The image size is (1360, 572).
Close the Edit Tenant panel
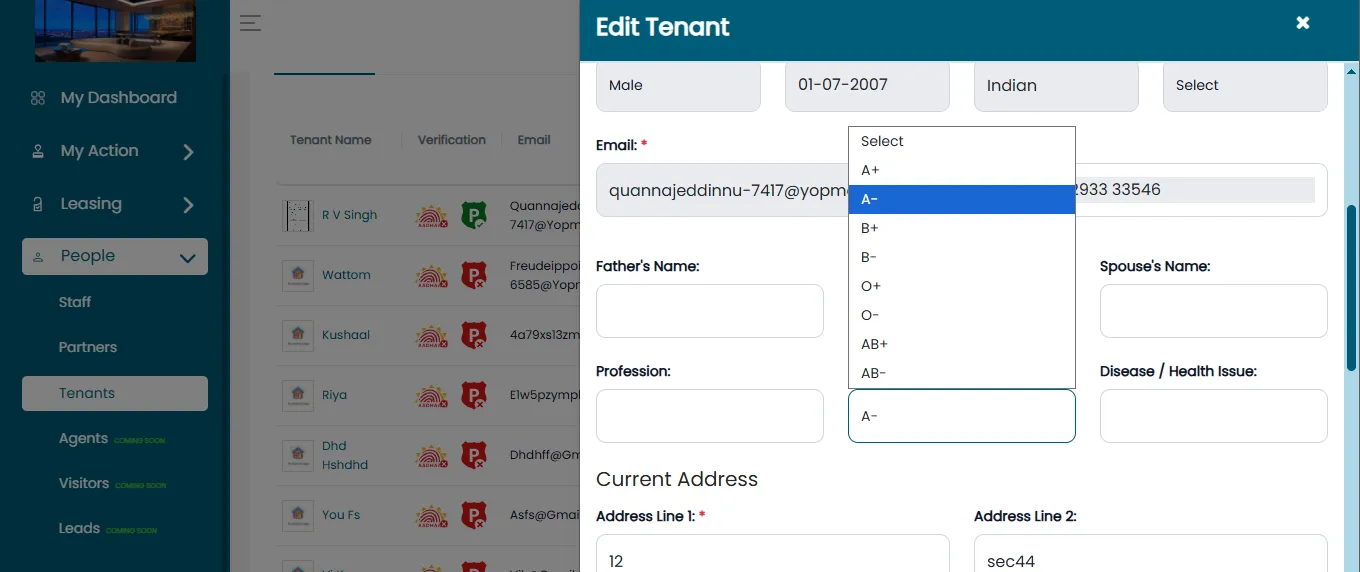point(1303,22)
